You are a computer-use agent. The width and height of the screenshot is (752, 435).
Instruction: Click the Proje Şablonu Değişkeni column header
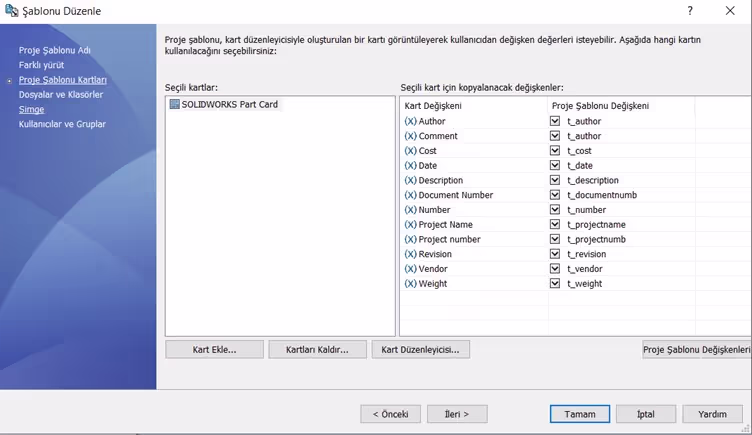coord(621,106)
